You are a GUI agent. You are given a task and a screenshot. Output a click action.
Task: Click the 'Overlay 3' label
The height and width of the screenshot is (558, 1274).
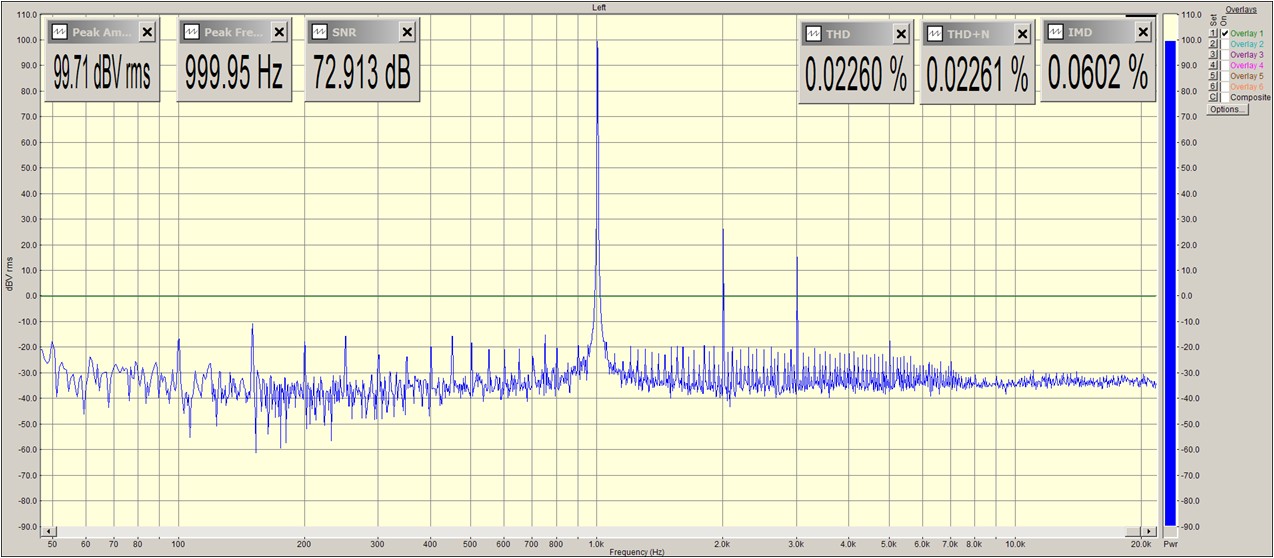(1246, 54)
